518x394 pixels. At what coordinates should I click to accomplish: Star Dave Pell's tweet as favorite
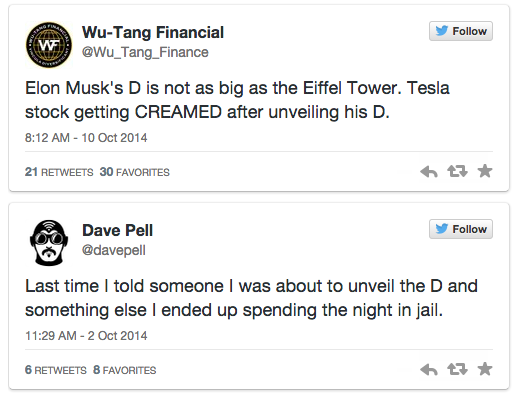(x=485, y=369)
